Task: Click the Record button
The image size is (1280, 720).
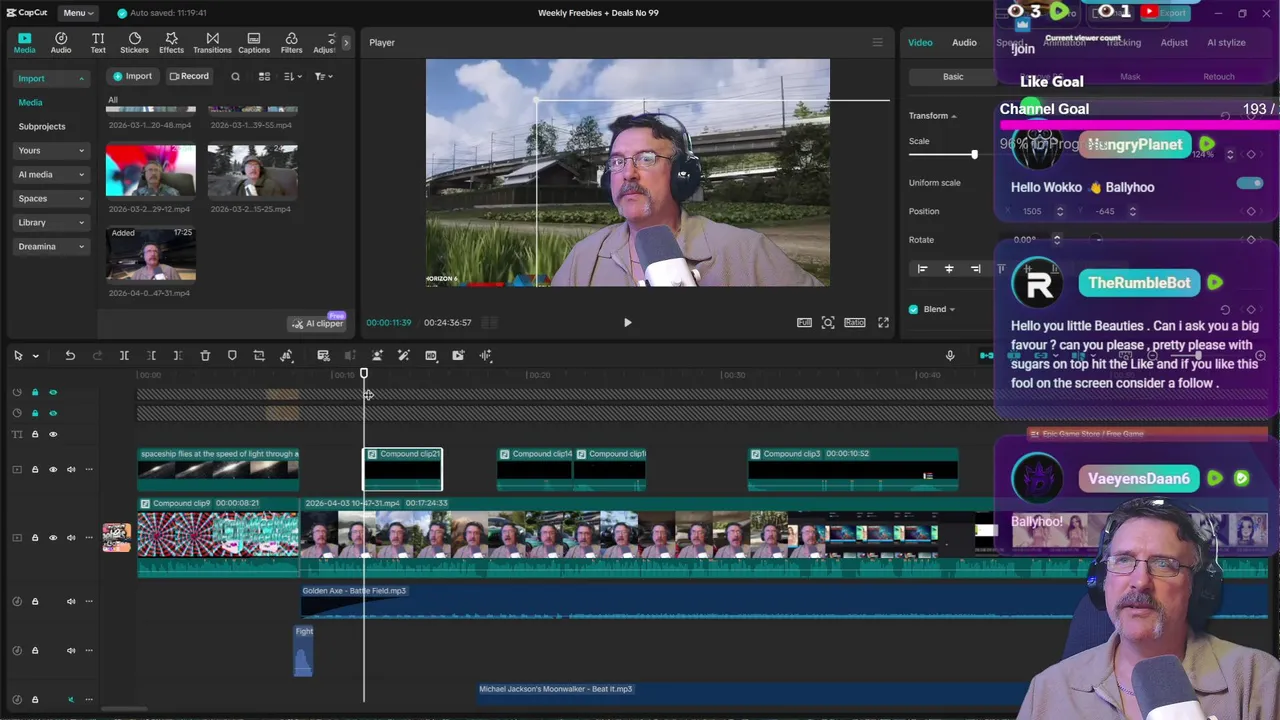Action: (189, 76)
